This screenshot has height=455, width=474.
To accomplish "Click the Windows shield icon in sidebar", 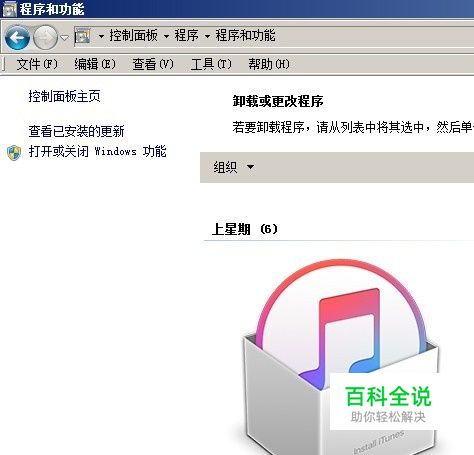I will (14, 153).
